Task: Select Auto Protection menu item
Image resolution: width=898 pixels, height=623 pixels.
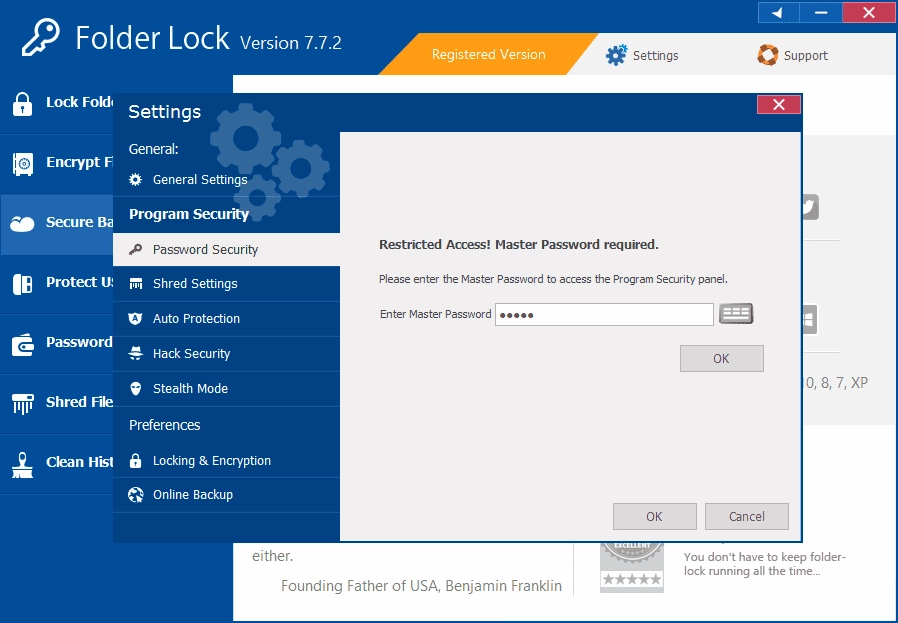Action: (x=226, y=318)
